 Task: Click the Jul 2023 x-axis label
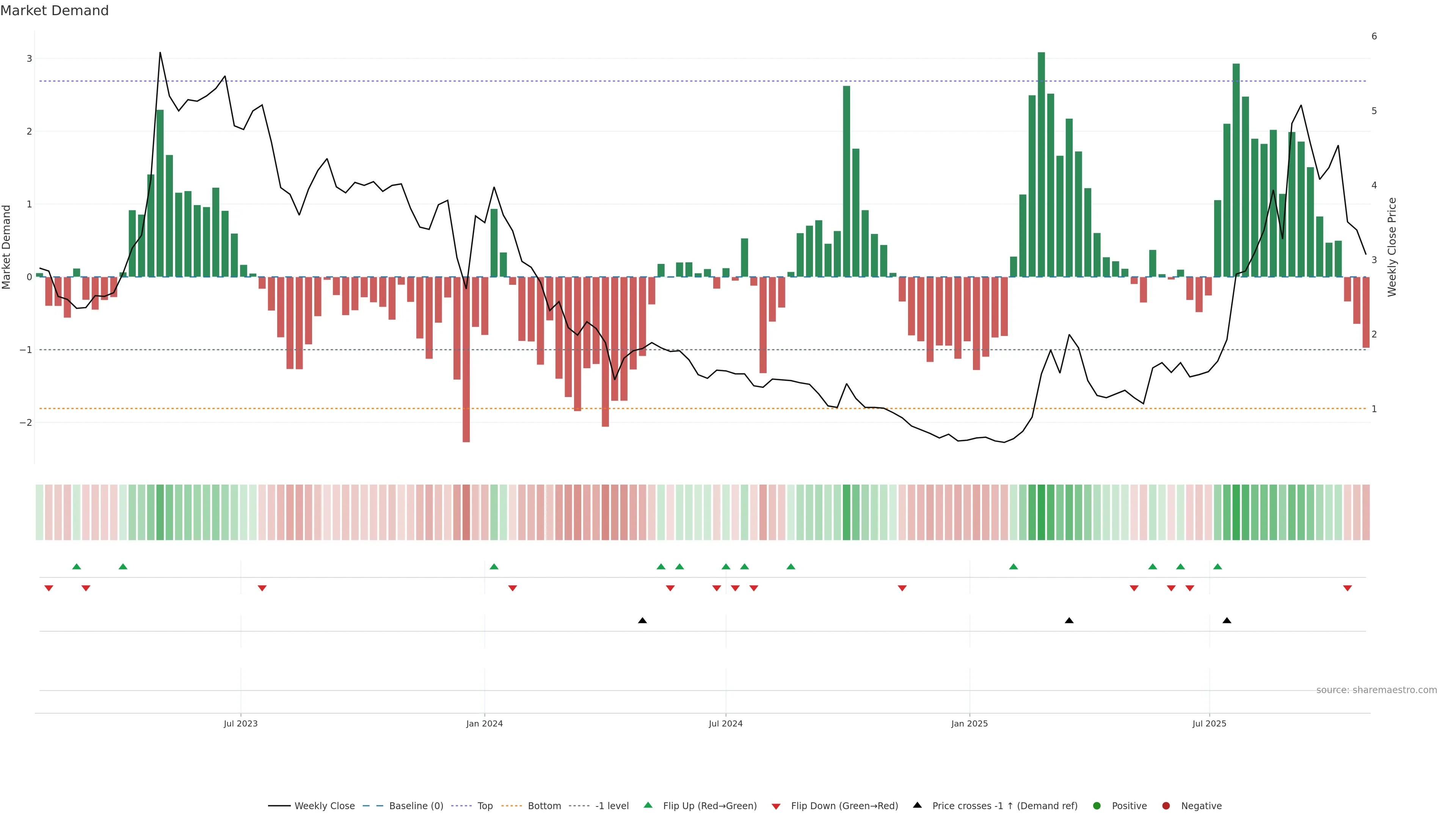240,723
